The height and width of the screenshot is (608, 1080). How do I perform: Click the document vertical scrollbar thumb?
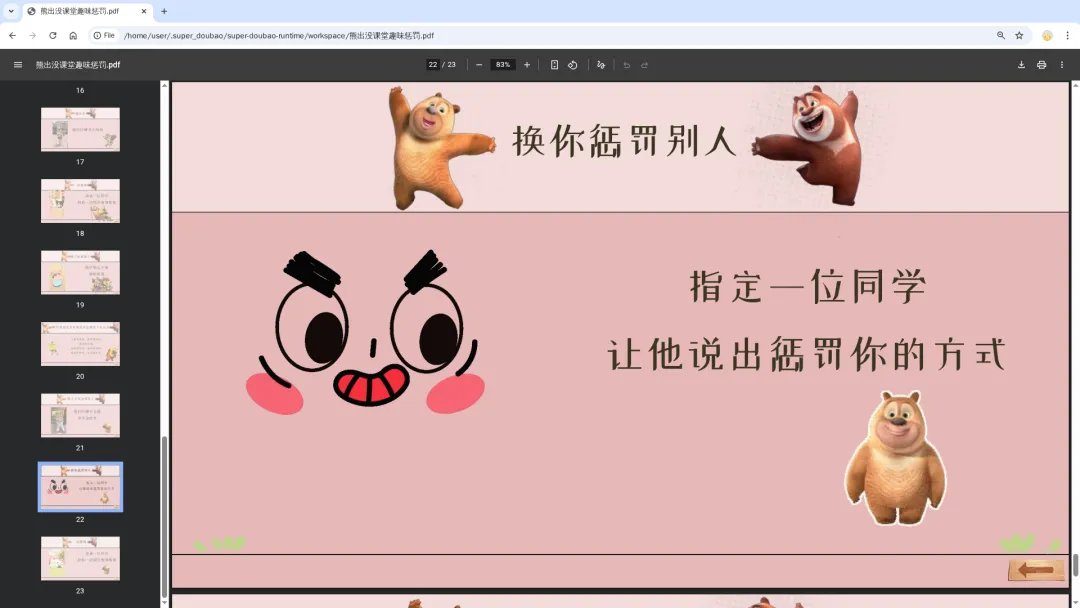coord(1075,565)
